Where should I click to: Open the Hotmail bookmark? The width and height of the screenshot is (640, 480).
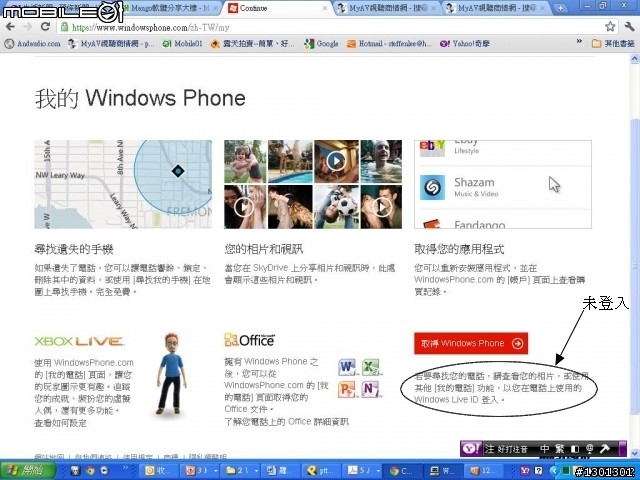(389, 44)
